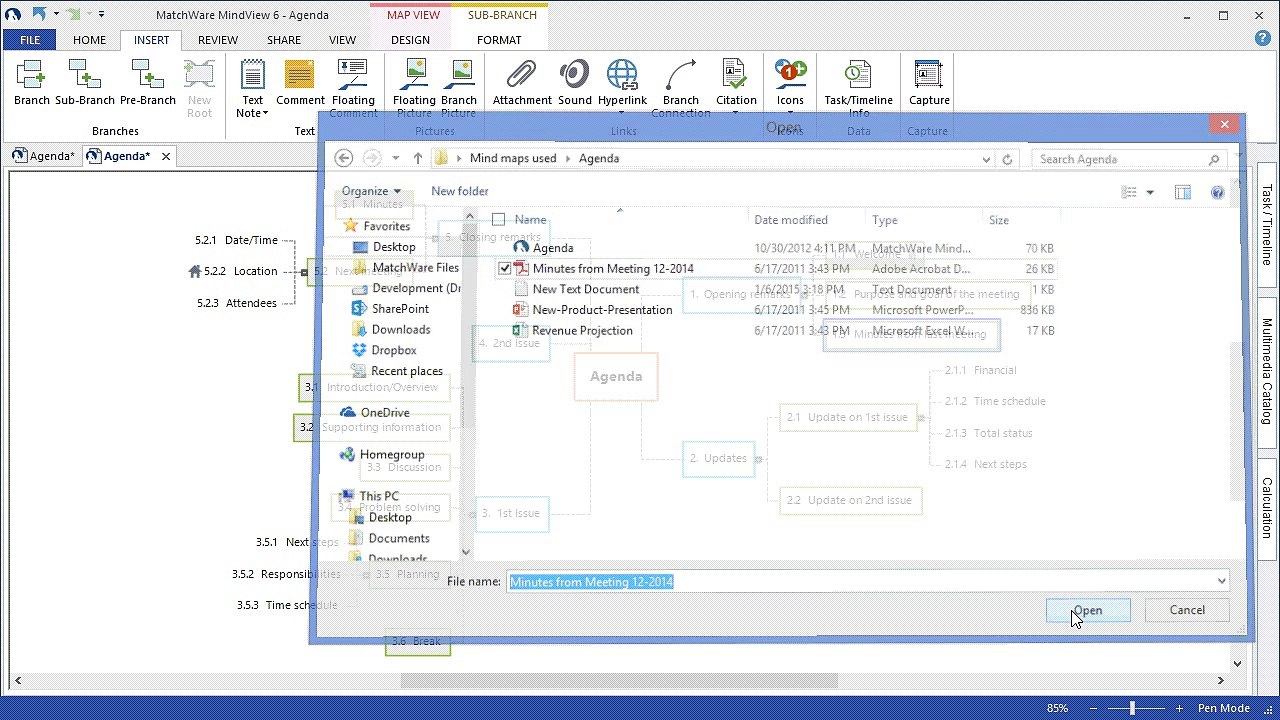Expand the address bar path history dropdown
Screen dimensions: 1280x720
click(x=987, y=159)
